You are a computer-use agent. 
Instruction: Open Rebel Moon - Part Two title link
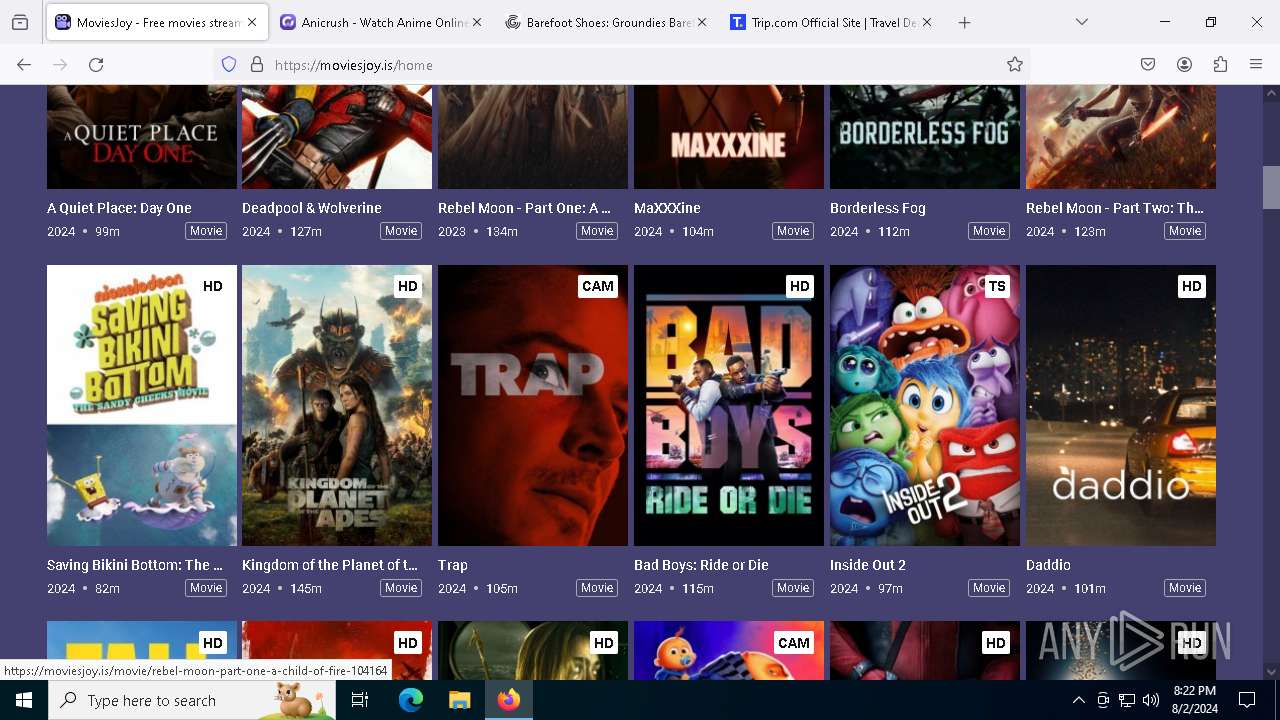[1115, 208]
